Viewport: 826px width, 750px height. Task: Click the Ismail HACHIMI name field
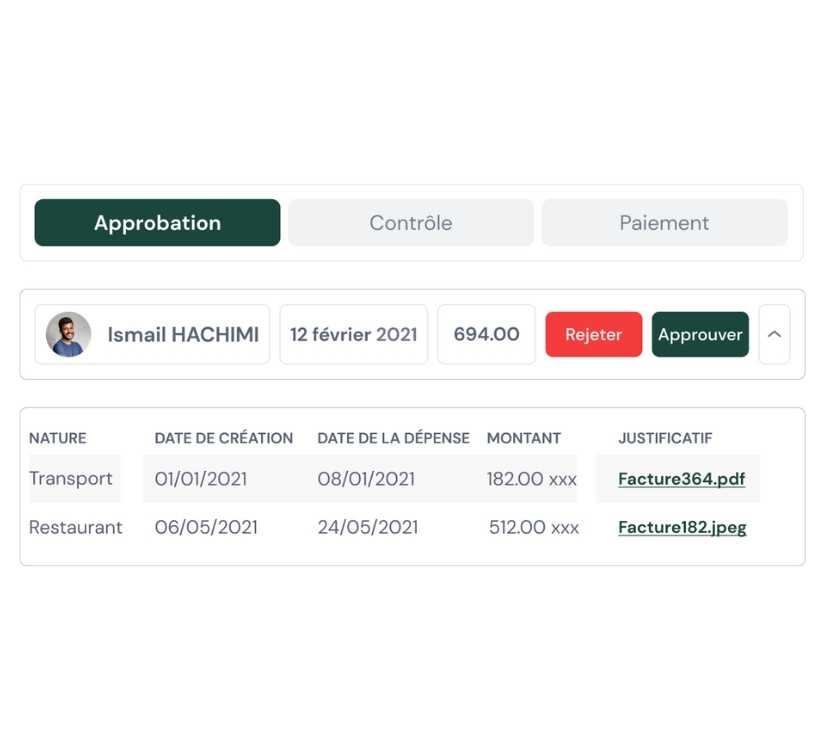pyautogui.click(x=152, y=334)
